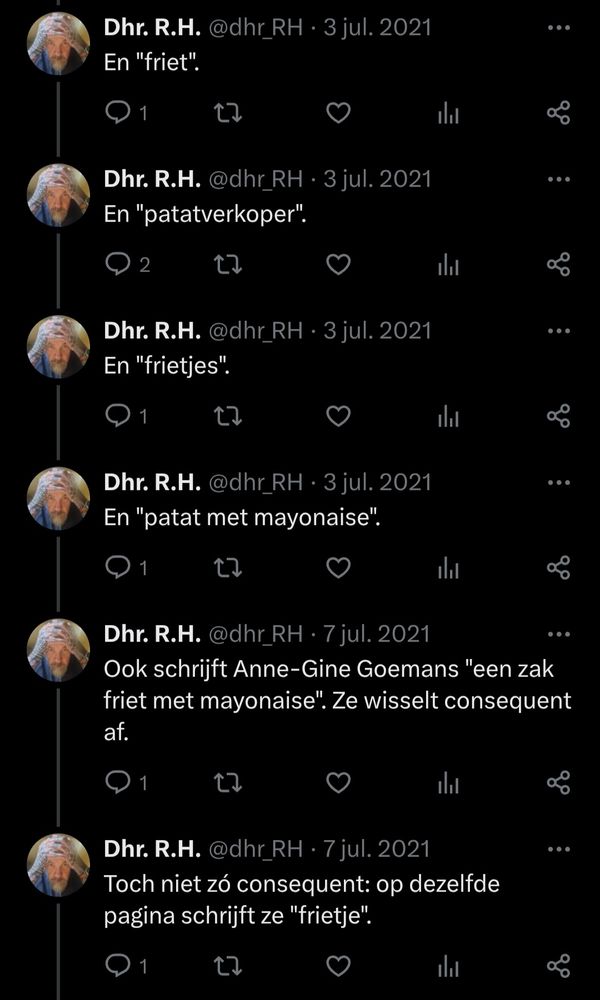Share the "En "friet"." tweet
This screenshot has width=600, height=1000.
click(558, 114)
